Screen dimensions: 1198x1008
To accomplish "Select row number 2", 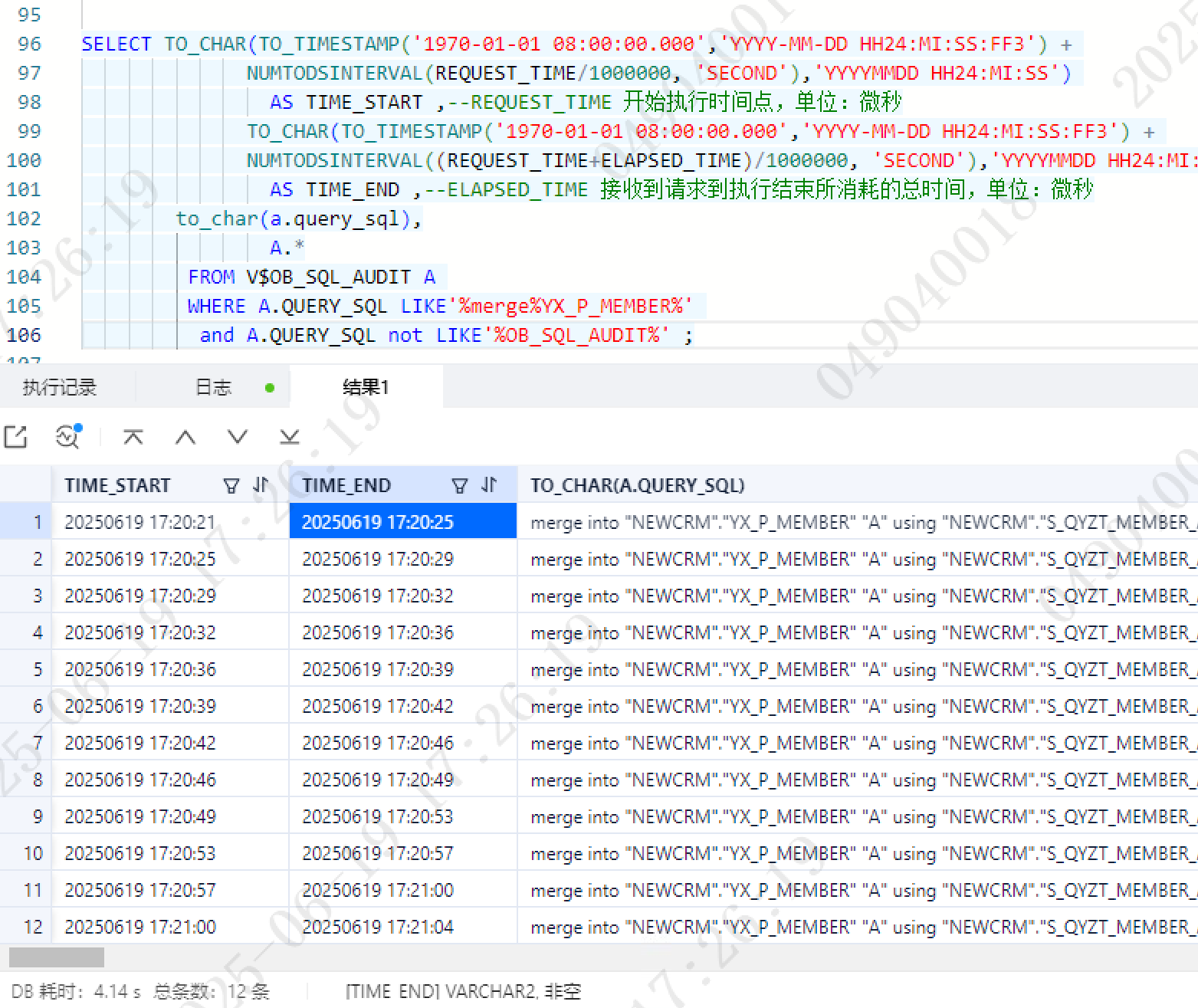I will pos(26,559).
